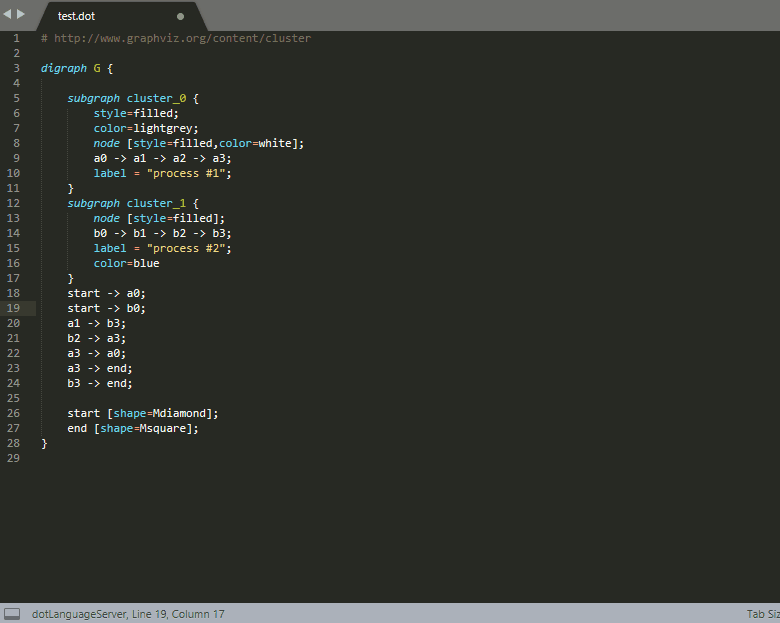Screen dimensions: 780x623
Task: Click line number 19 in the gutter
Action: tap(14, 309)
